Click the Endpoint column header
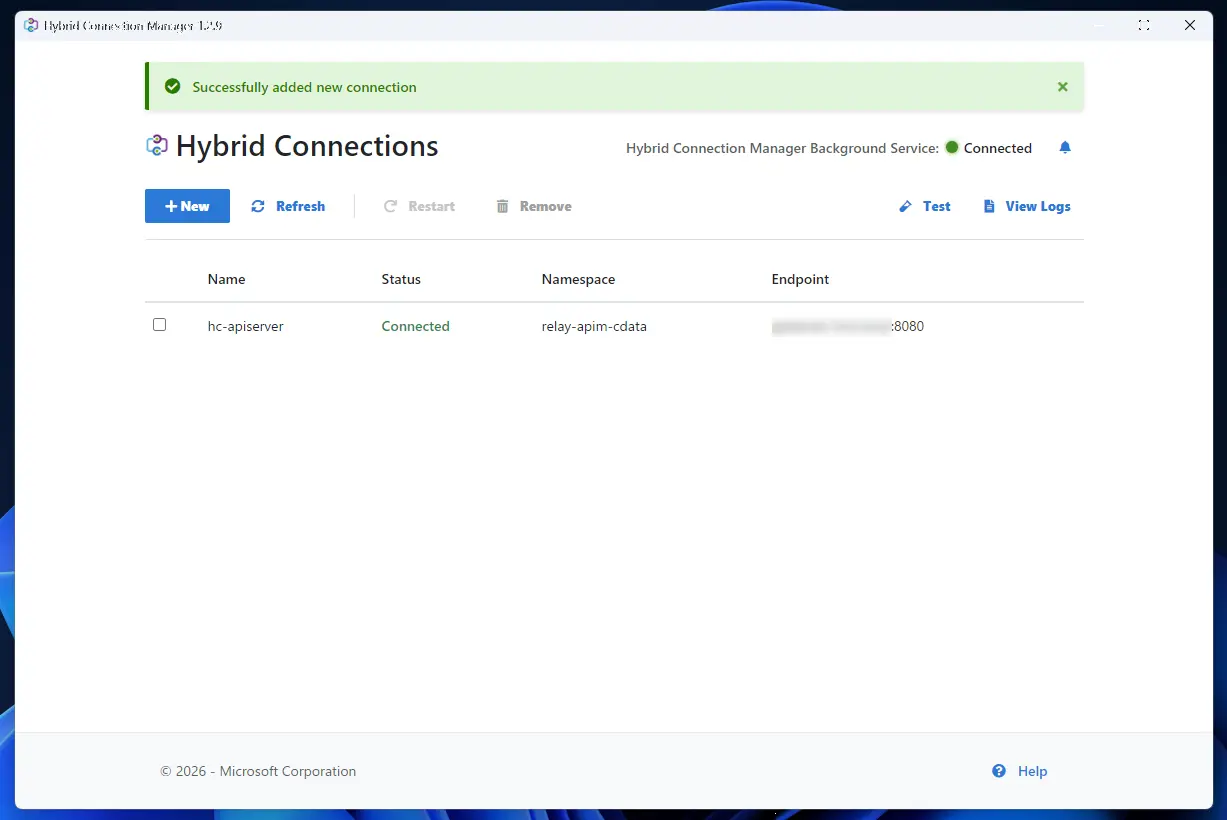 coord(800,279)
